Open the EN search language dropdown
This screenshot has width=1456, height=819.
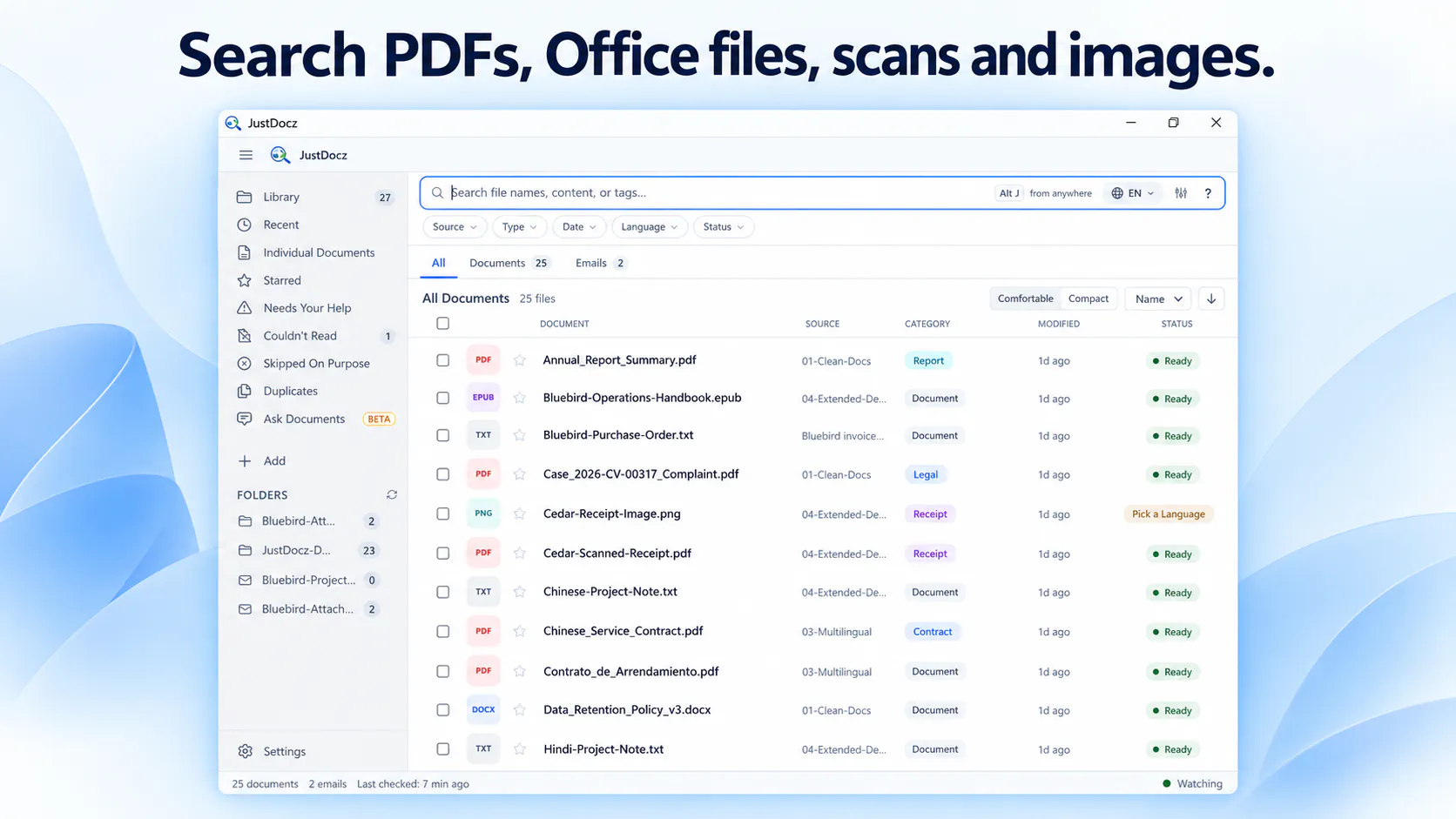1132,193
